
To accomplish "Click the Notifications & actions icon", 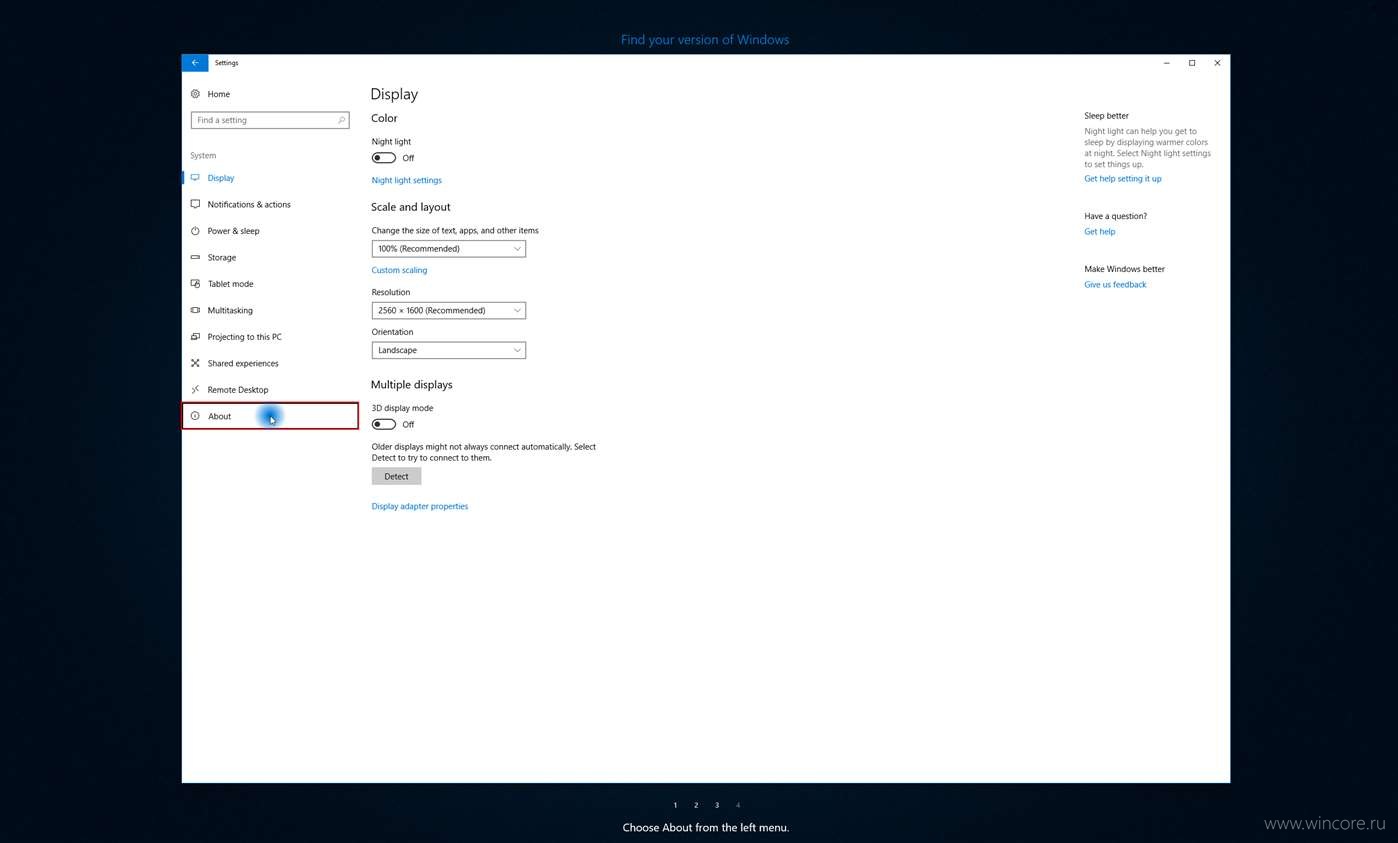I will 195,204.
